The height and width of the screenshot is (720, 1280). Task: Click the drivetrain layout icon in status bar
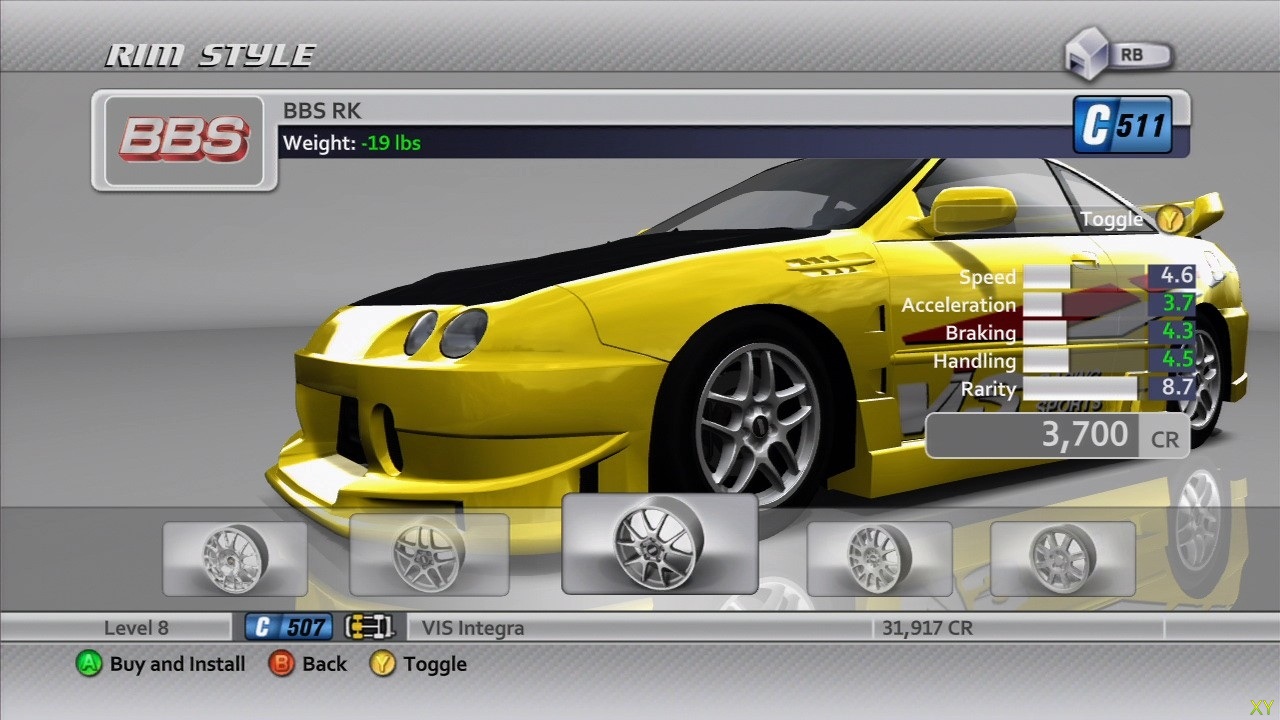[x=369, y=628]
